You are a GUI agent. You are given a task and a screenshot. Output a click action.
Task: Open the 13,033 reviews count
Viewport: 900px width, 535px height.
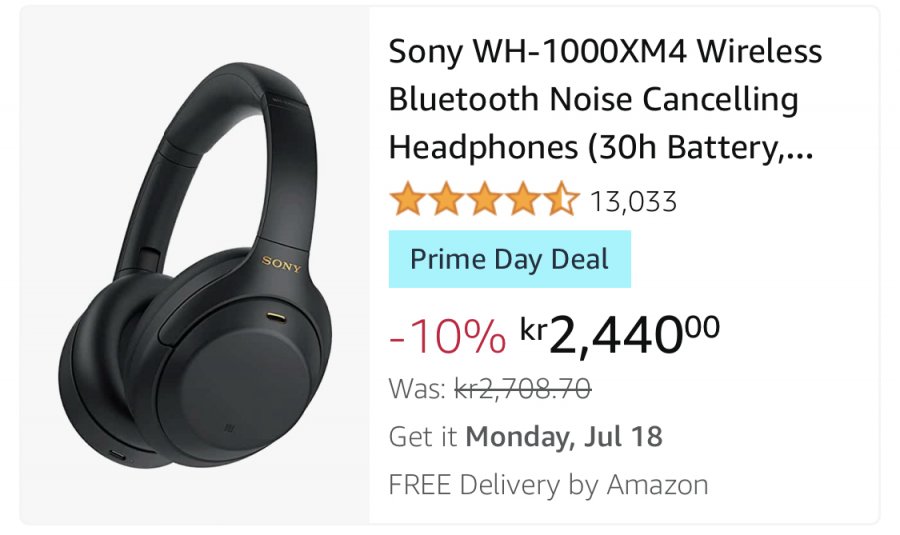click(x=633, y=201)
